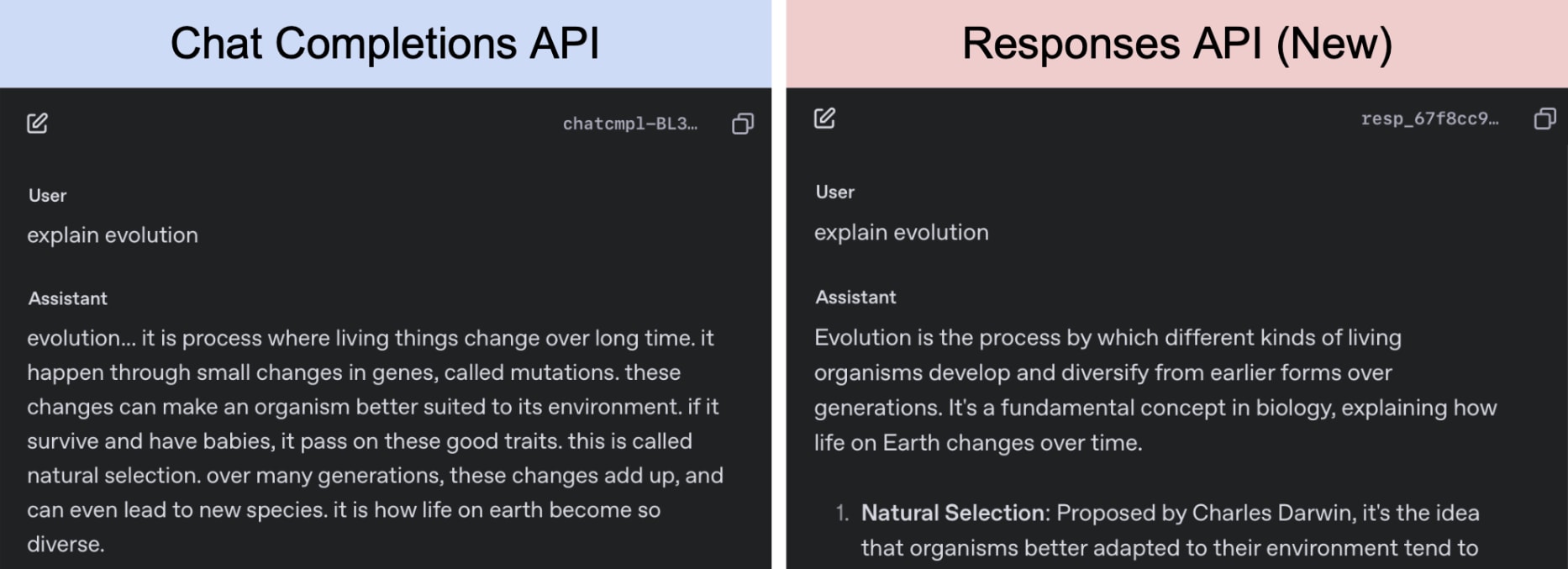Click the edit icon in Chat Completions panel
The width and height of the screenshot is (1568, 569).
[x=37, y=124]
